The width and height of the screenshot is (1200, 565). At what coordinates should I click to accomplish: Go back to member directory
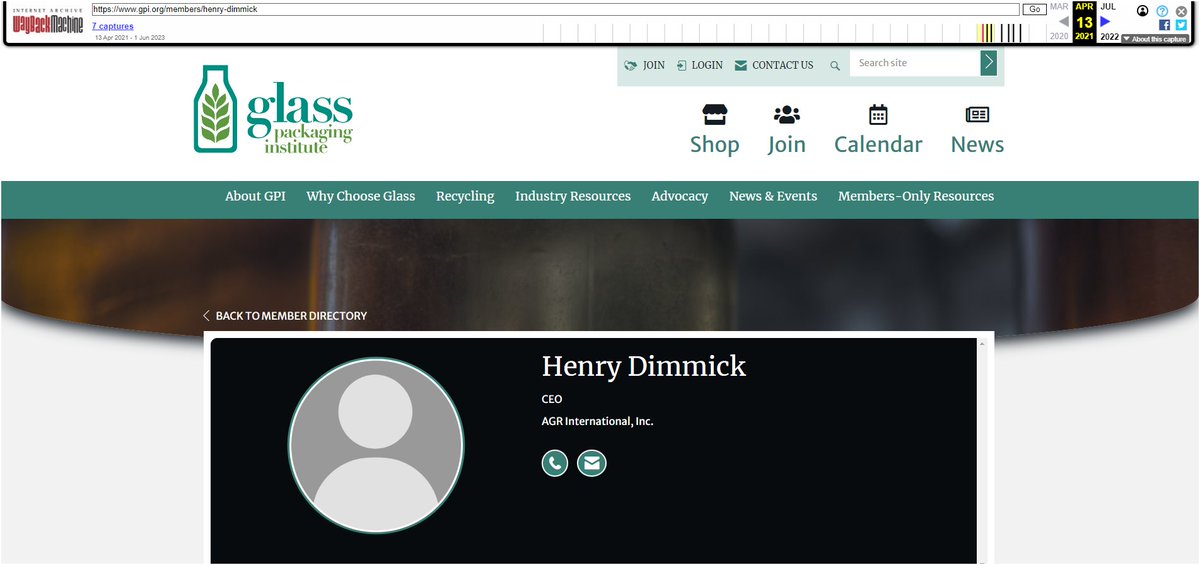pos(285,316)
